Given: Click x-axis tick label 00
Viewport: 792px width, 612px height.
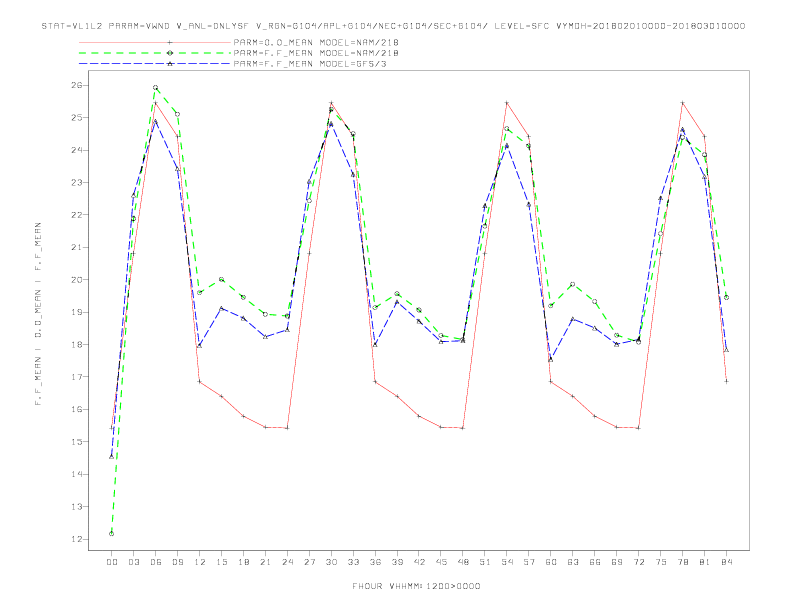Looking at the screenshot, I should (112, 562).
